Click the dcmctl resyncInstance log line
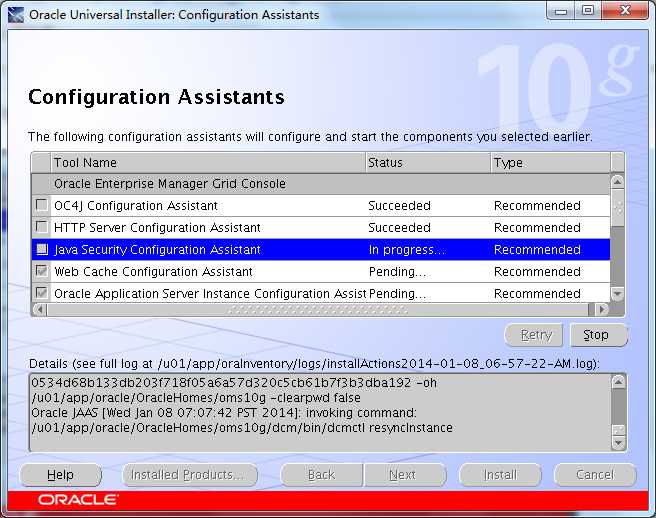Image resolution: width=656 pixels, height=518 pixels. [x=242, y=428]
